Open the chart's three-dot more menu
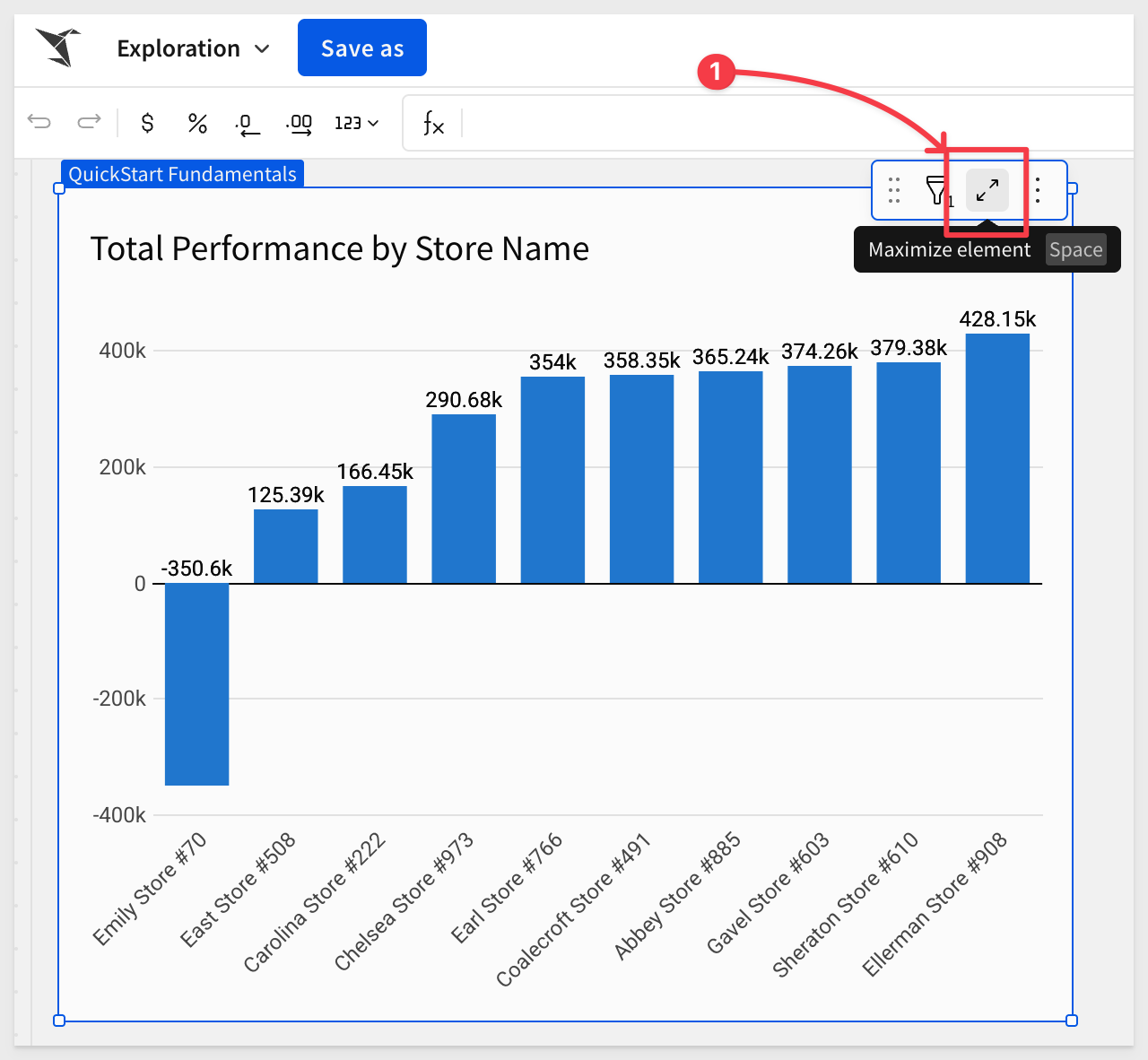The image size is (1148, 1060). coord(1038,190)
